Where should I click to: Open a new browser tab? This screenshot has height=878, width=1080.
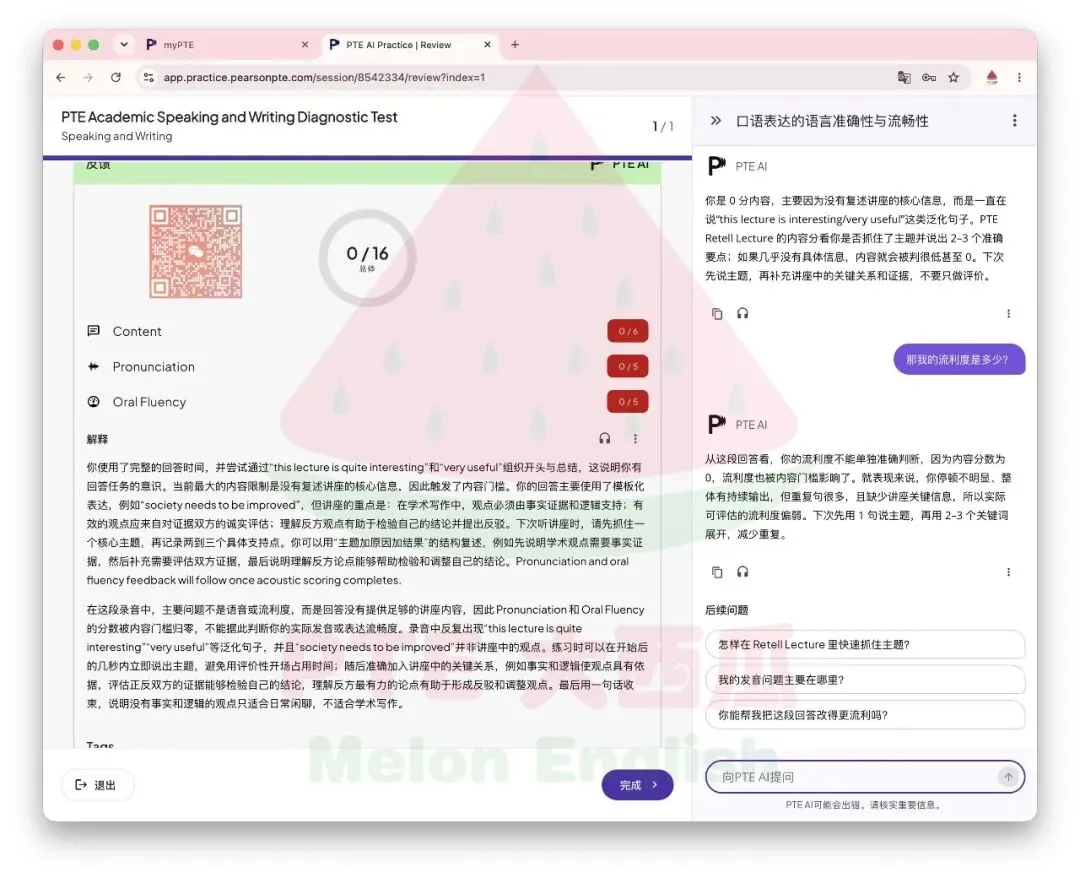(x=515, y=44)
